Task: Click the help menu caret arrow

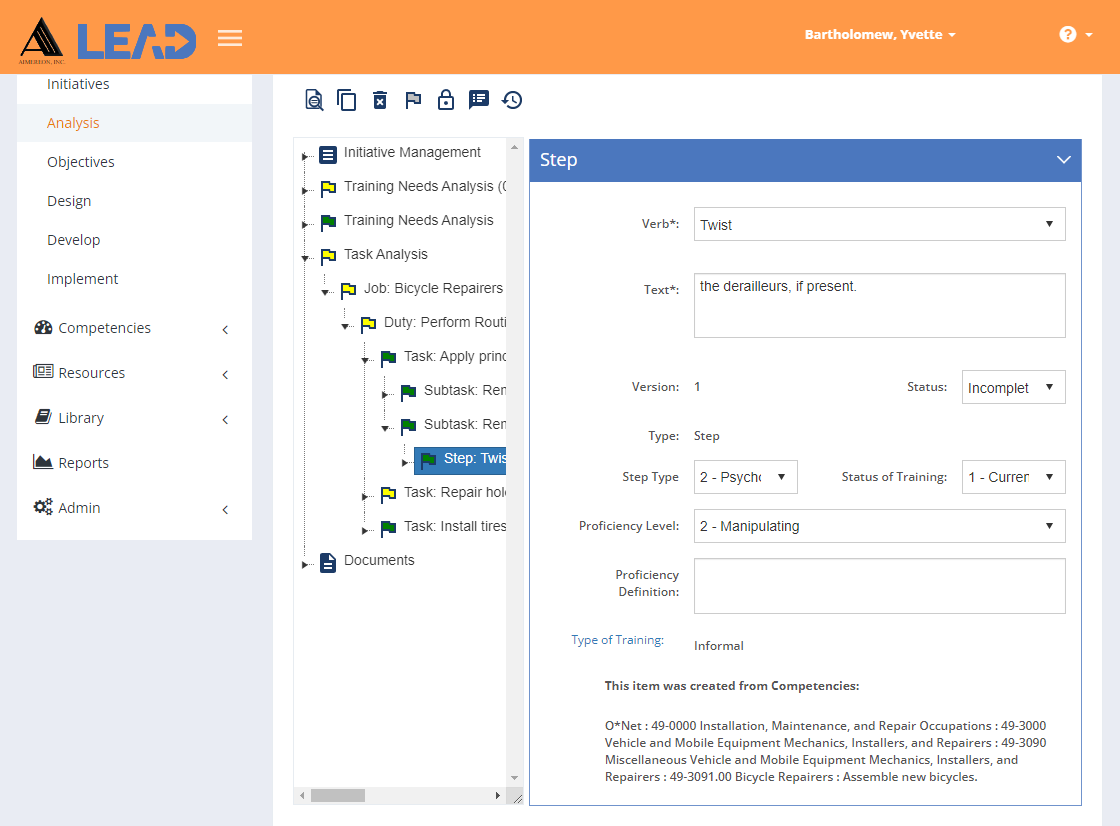Action: point(1089,34)
